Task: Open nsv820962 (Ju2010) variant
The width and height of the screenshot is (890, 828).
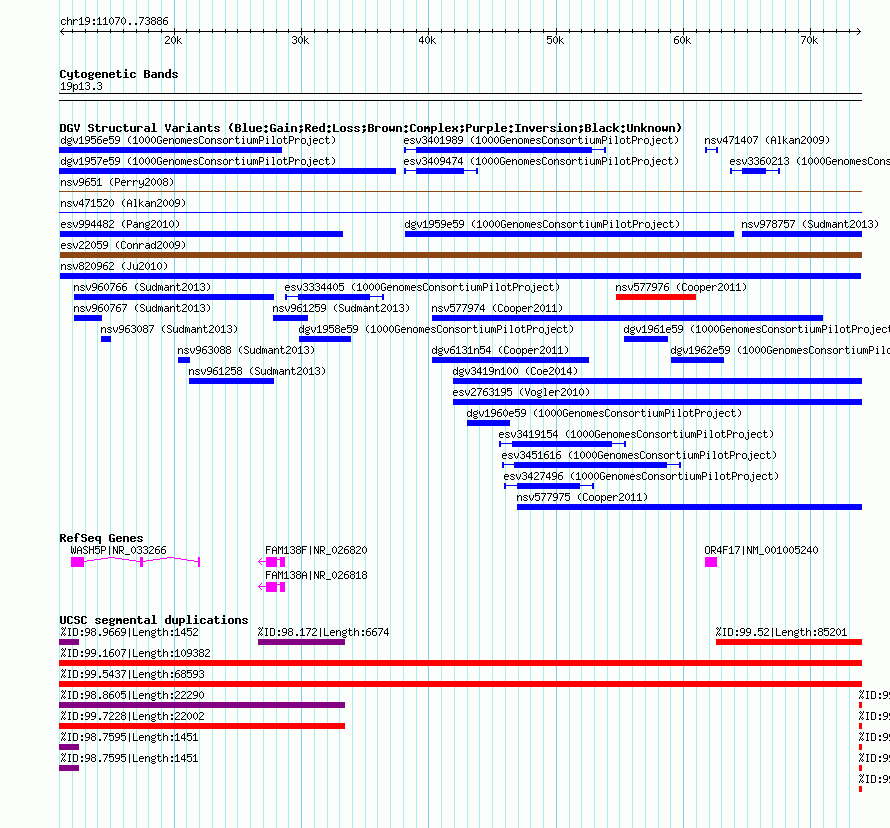Action: tap(460, 276)
